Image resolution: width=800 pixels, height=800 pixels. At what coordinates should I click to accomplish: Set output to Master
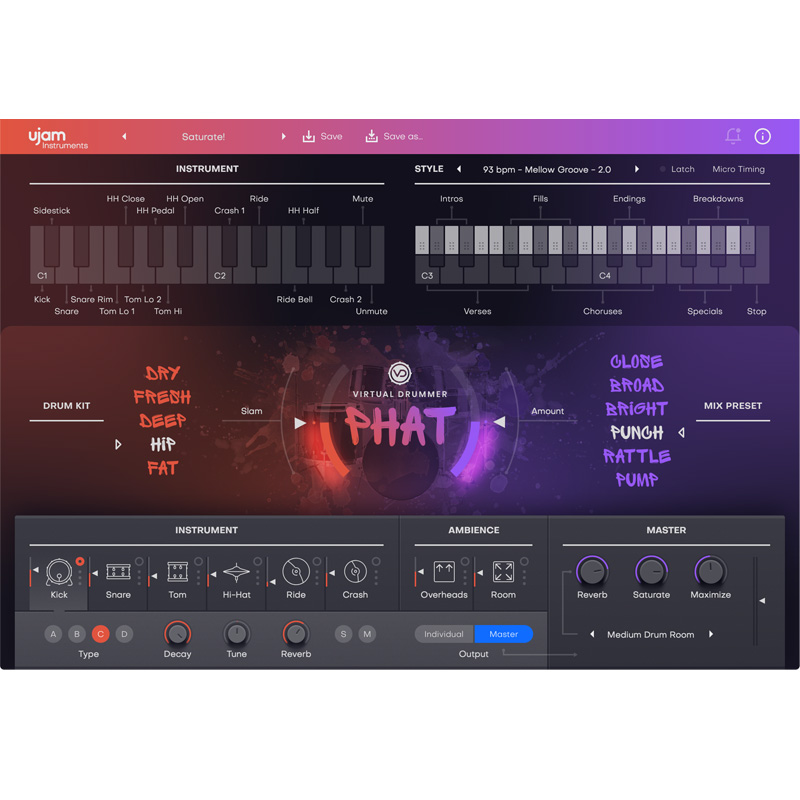[x=504, y=634]
